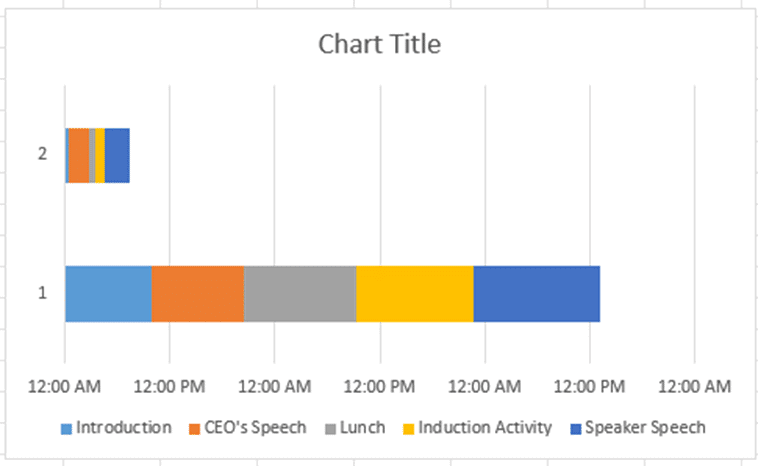Select dark blue segment in row 2 bar
Screen dimensions: 758x466
[117, 156]
